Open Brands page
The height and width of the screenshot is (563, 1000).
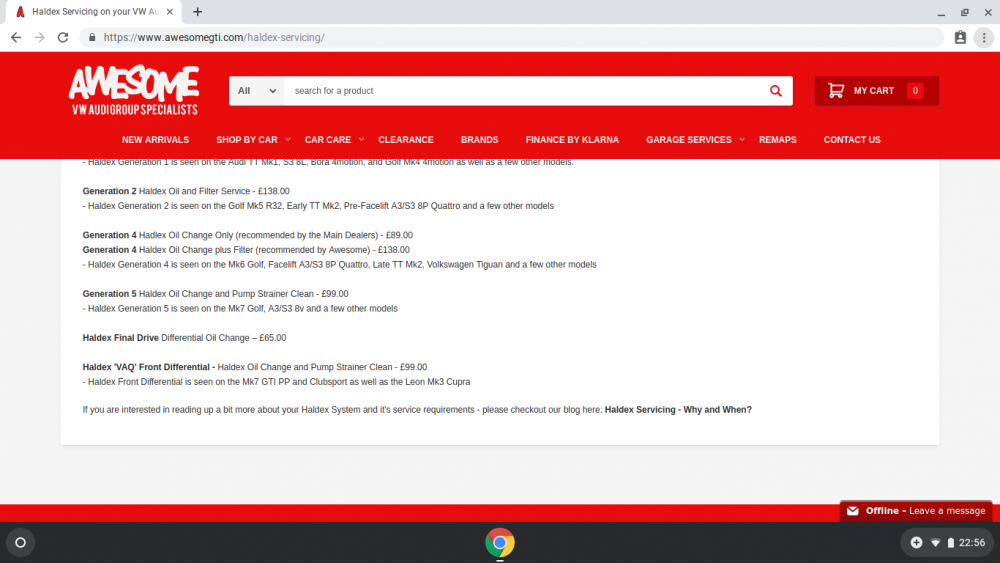pos(480,140)
